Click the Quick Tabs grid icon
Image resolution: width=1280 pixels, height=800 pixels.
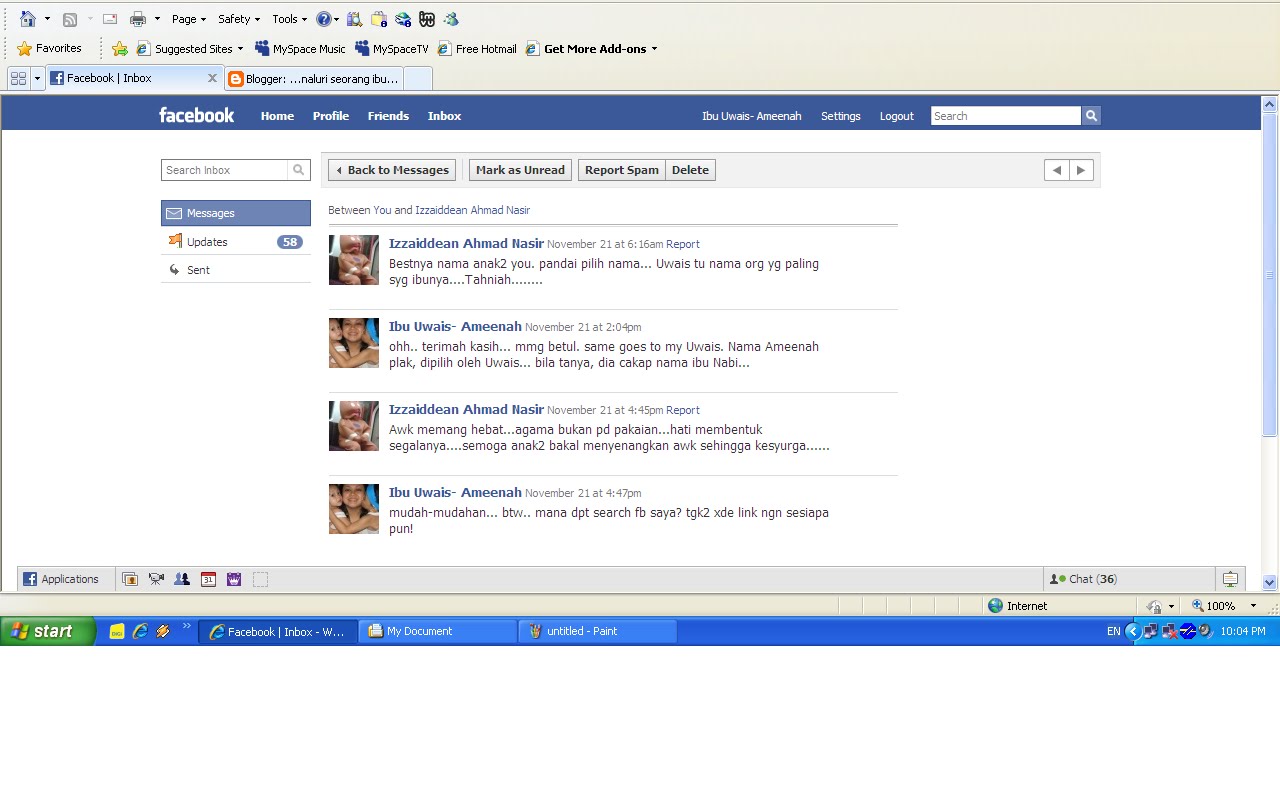point(18,78)
